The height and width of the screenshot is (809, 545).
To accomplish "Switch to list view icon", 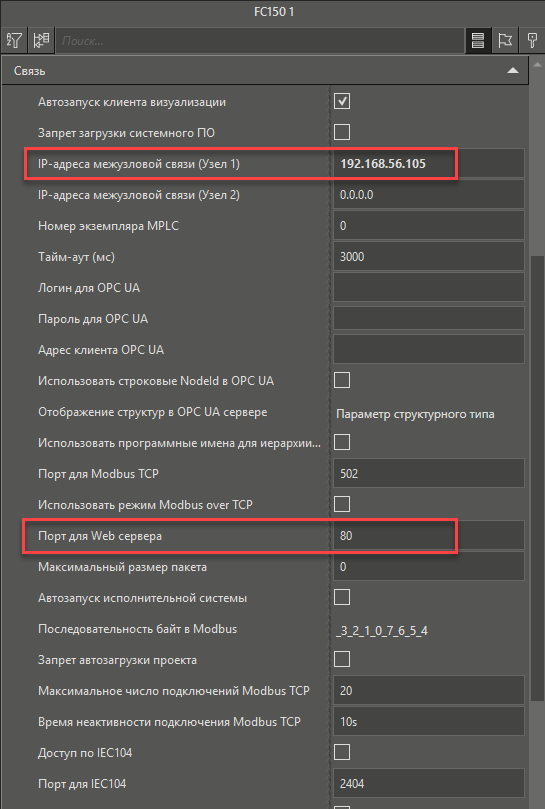I will coord(478,40).
